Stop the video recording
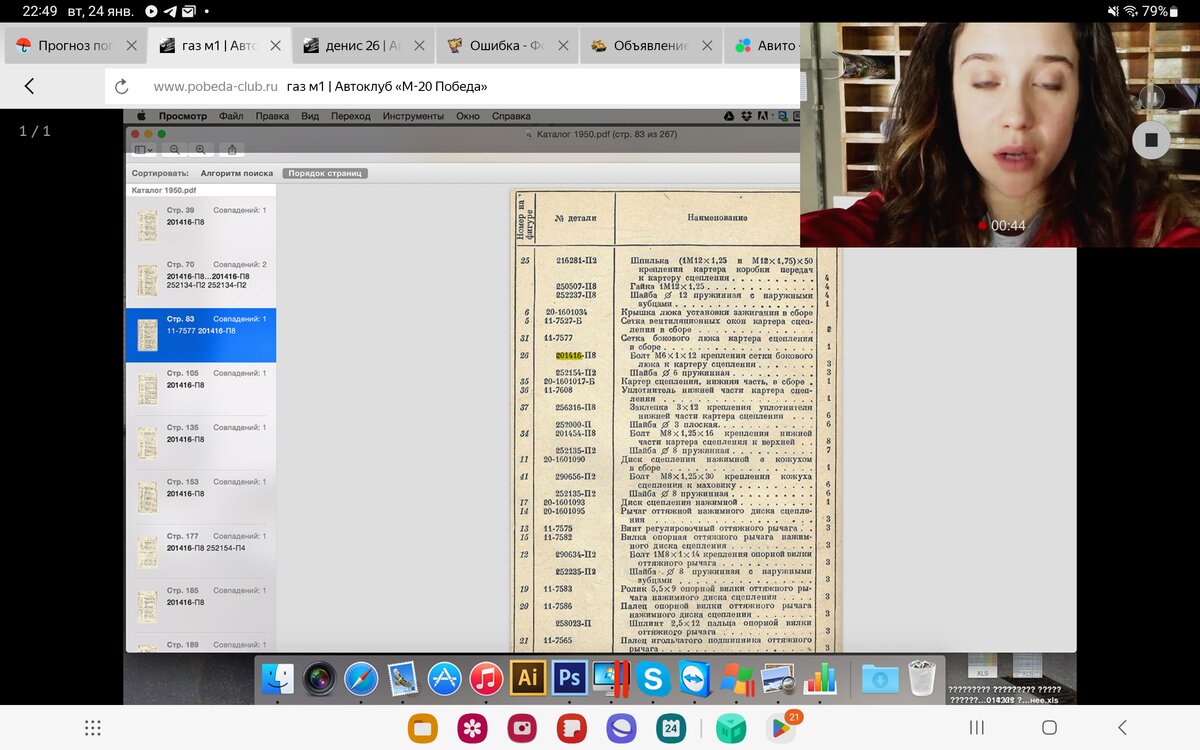 pos(1151,140)
